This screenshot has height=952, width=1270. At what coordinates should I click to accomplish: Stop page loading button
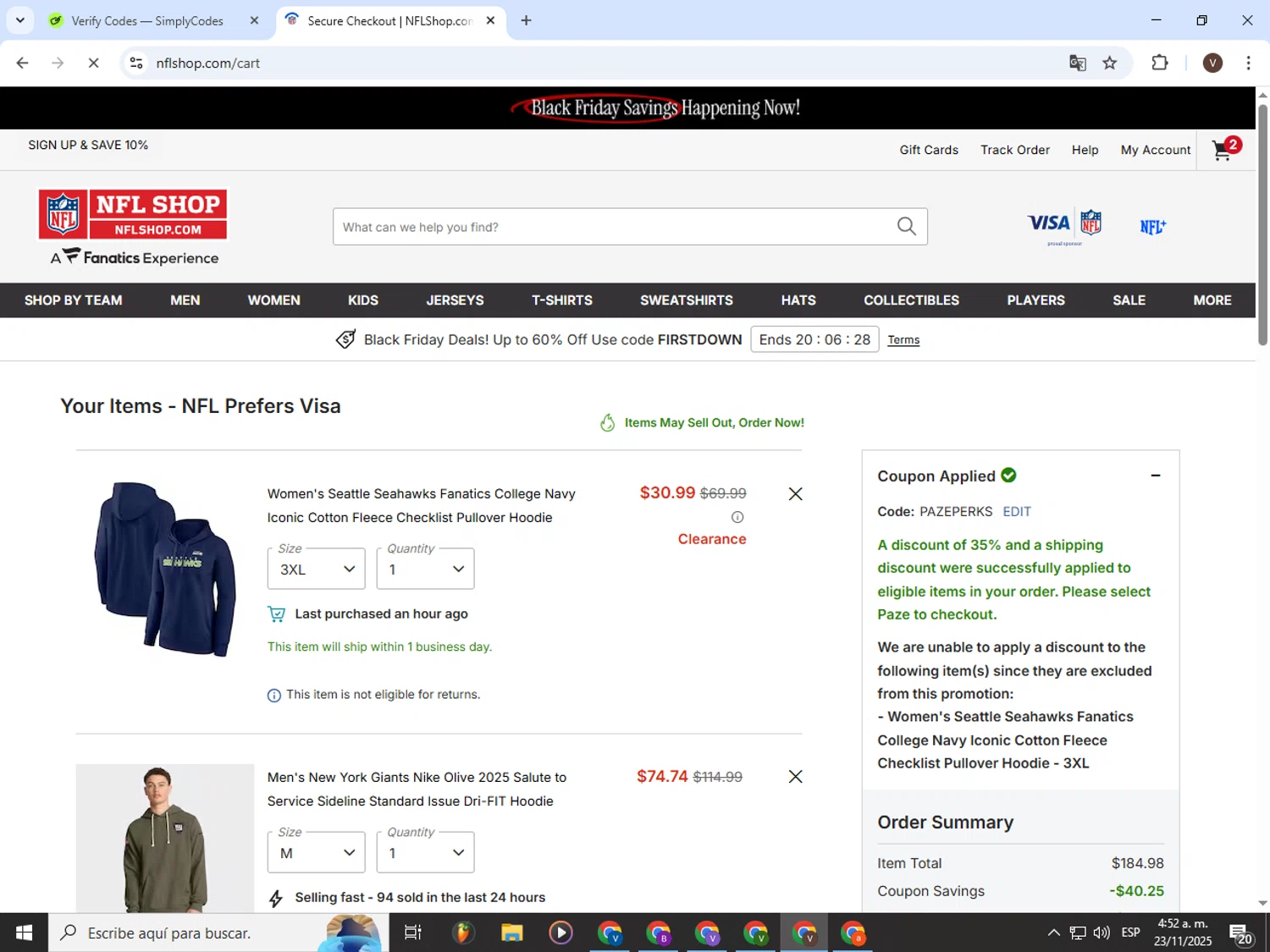(93, 63)
